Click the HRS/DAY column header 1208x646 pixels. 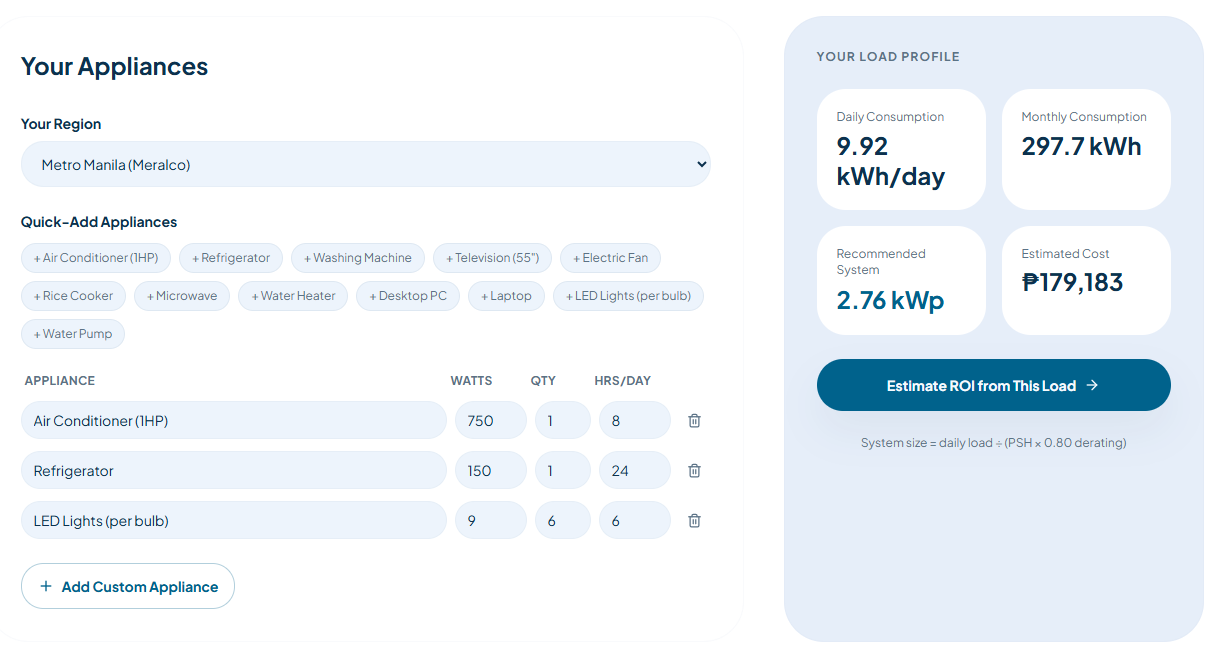pos(623,381)
